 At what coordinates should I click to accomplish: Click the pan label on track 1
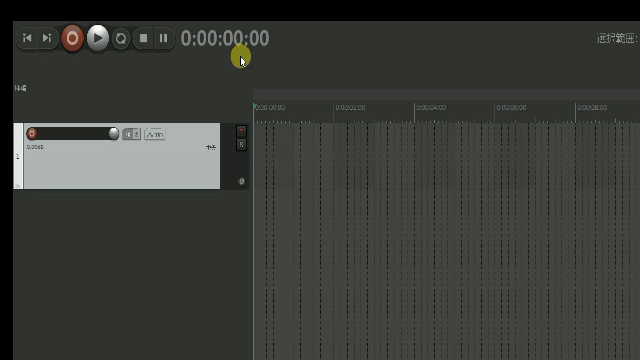pos(211,147)
